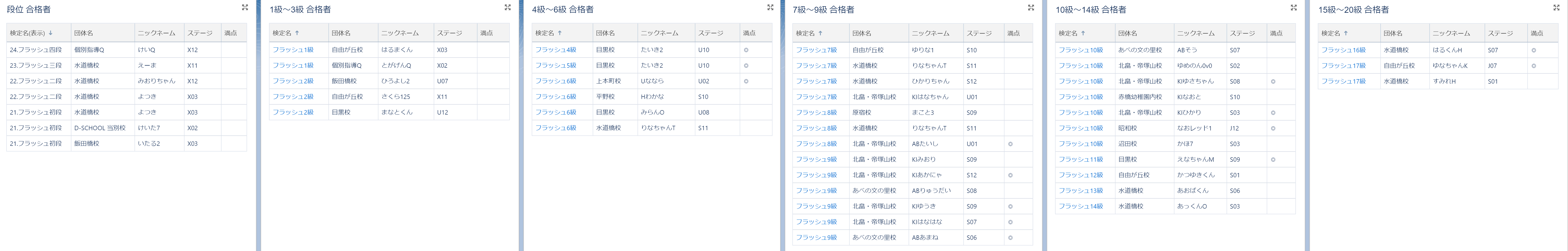Click the 満点 circle in たいき2's フラッシュ4級 row
The width and height of the screenshot is (1568, 251).
coord(746,50)
